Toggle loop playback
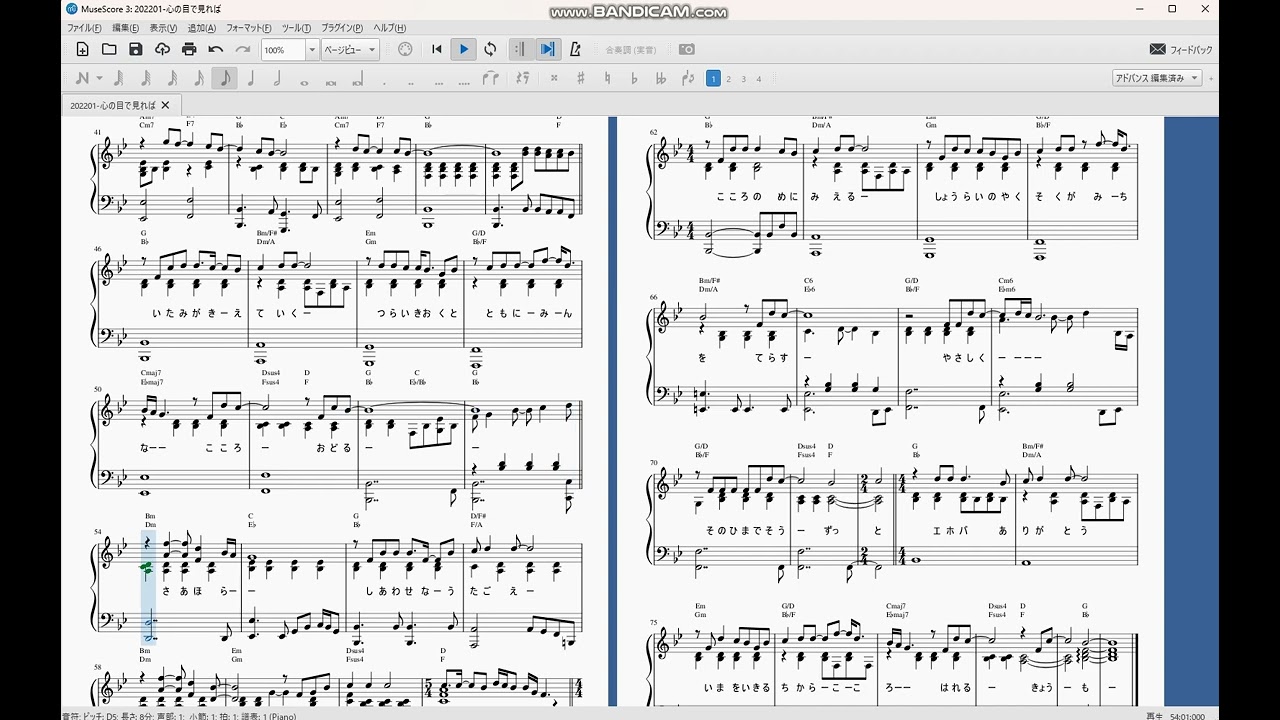The height and width of the screenshot is (720, 1280). tap(490, 49)
